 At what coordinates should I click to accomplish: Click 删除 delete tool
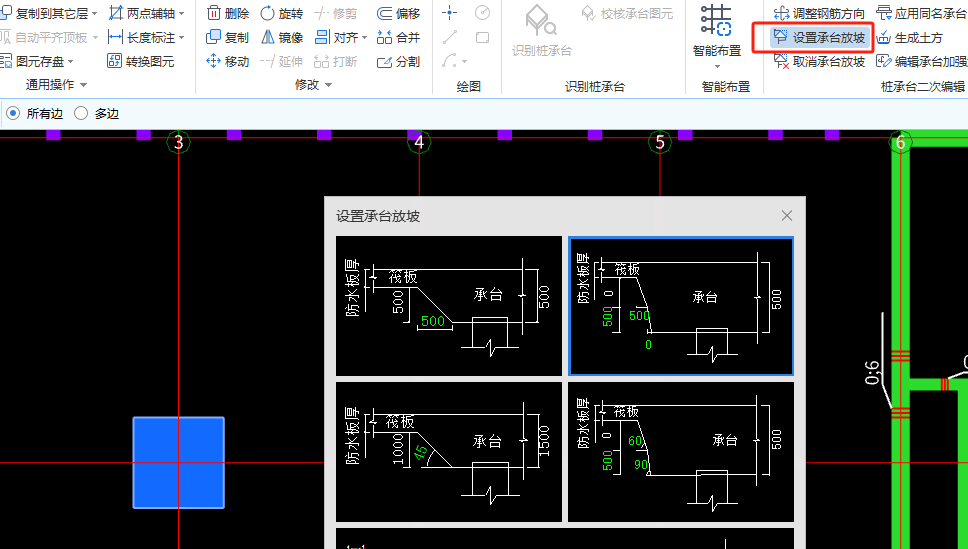[228, 13]
